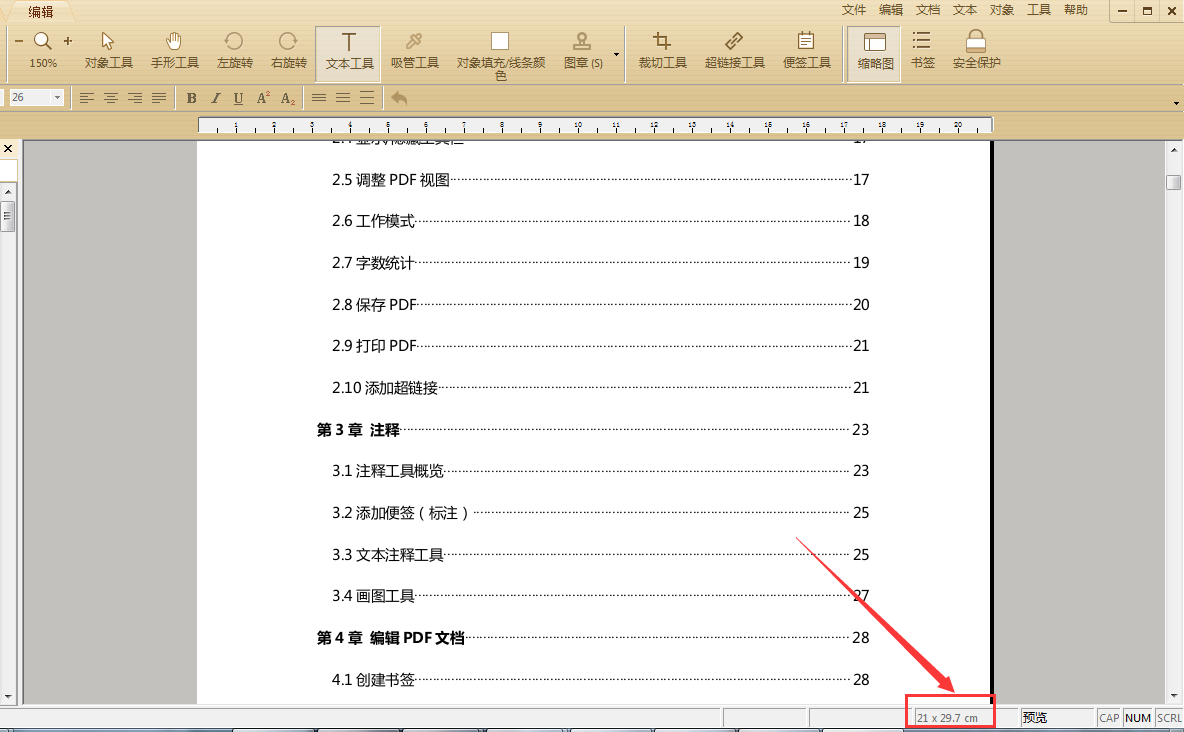Set medium line spacing
The image size is (1184, 732).
[x=343, y=98]
